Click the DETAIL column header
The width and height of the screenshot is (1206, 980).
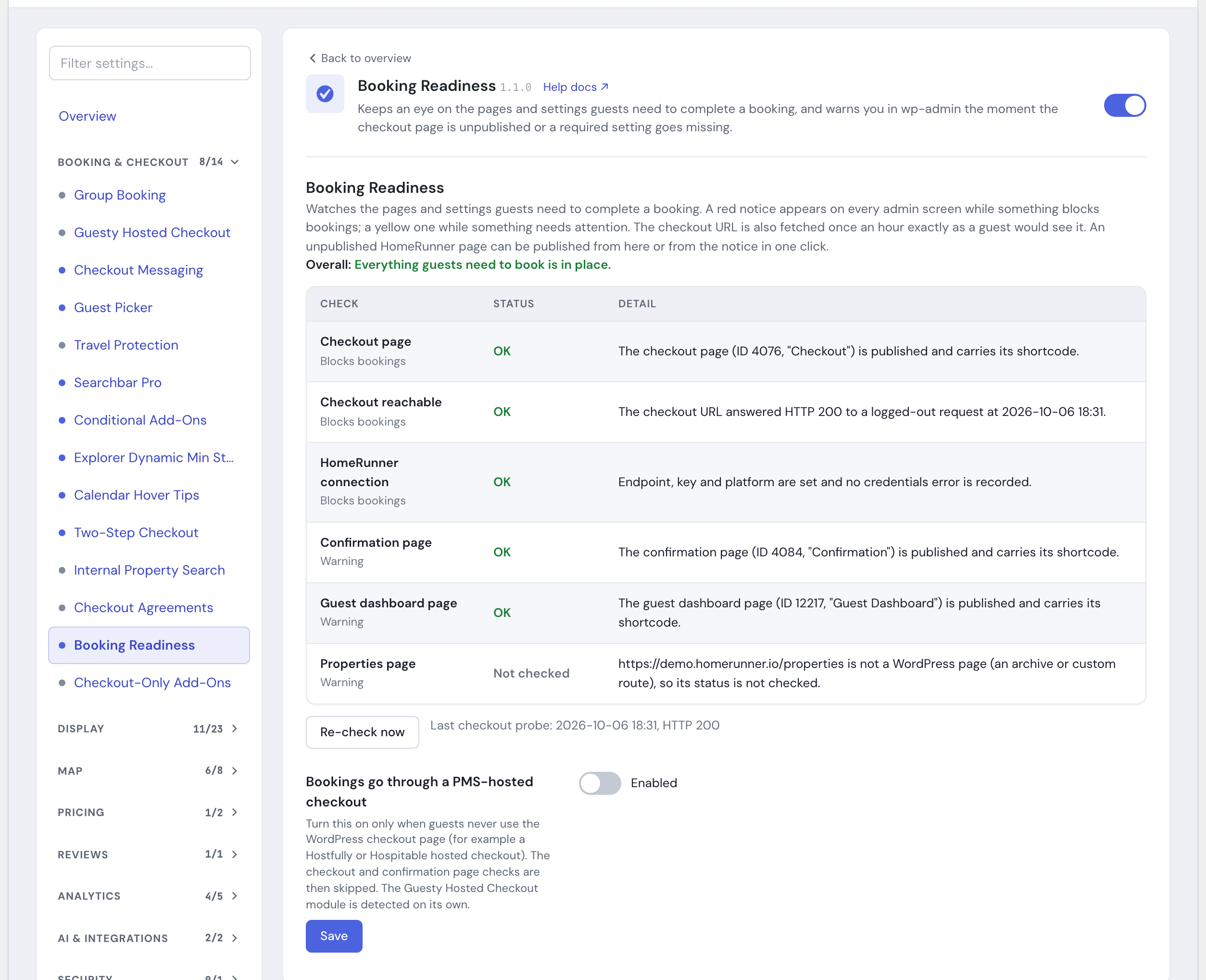637,304
